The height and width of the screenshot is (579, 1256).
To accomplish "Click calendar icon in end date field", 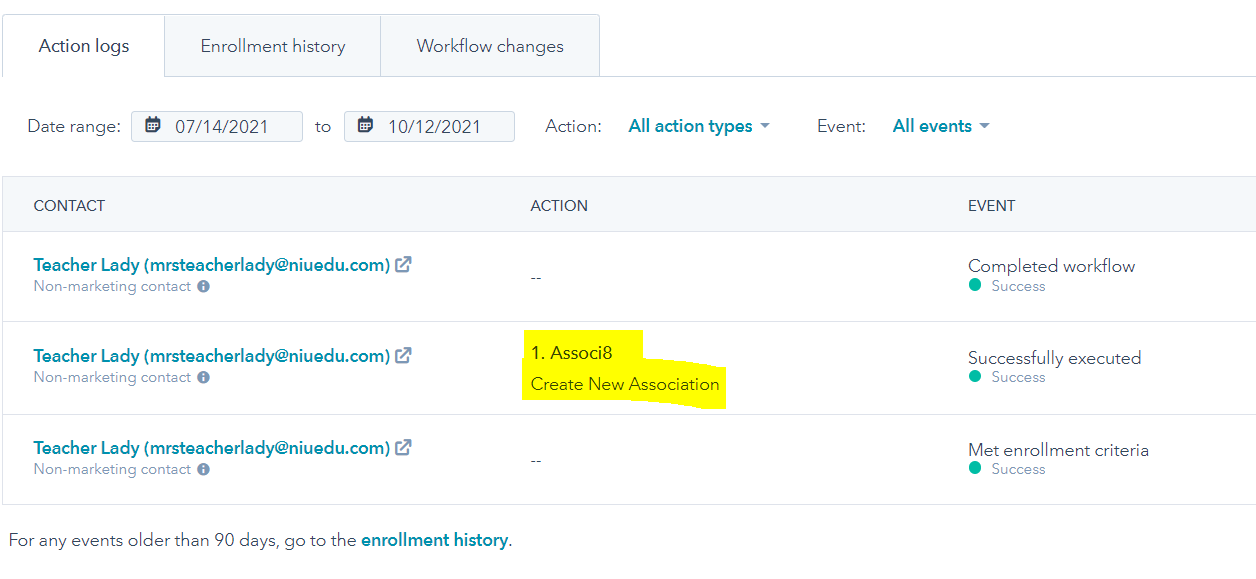I will [366, 126].
